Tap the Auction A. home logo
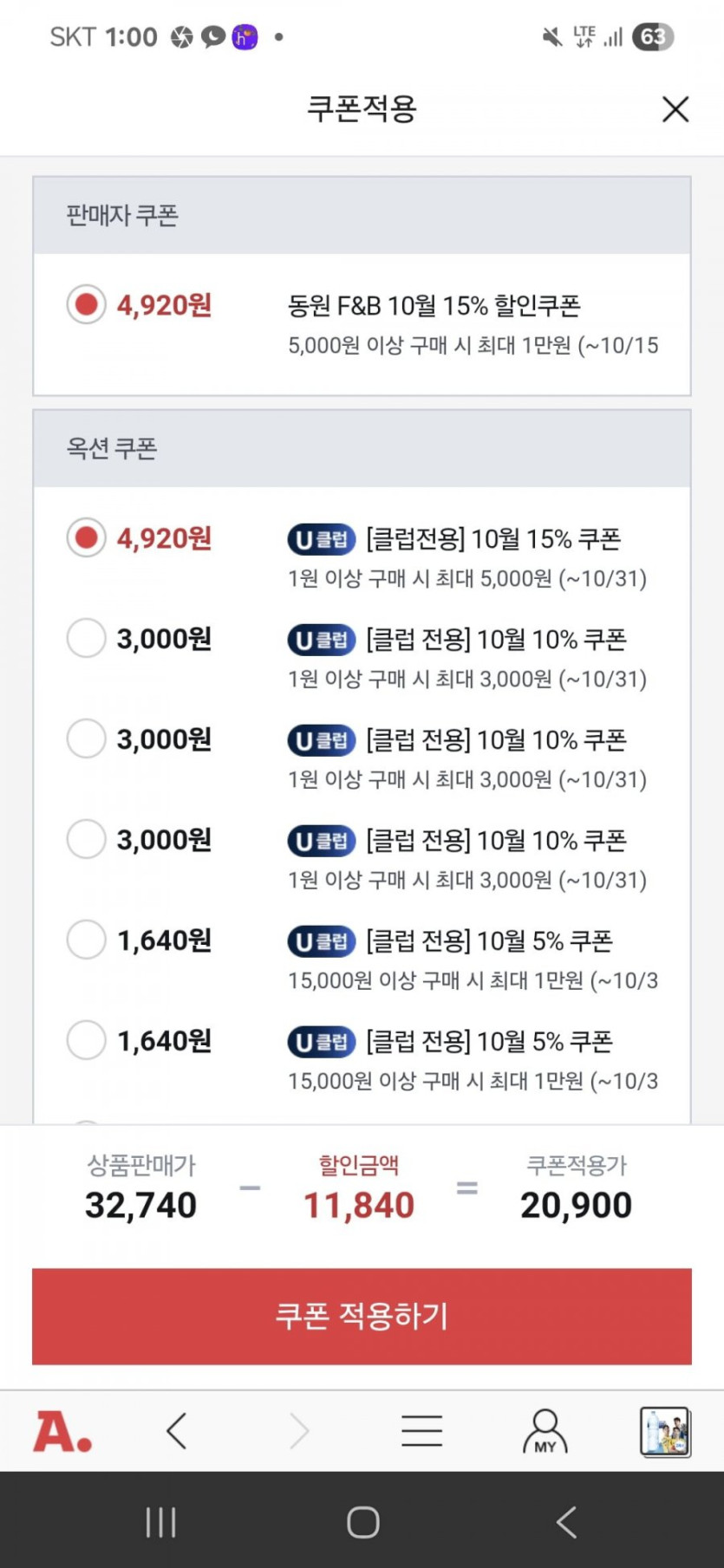Viewport: 724px width, 1568px height. (62, 1431)
